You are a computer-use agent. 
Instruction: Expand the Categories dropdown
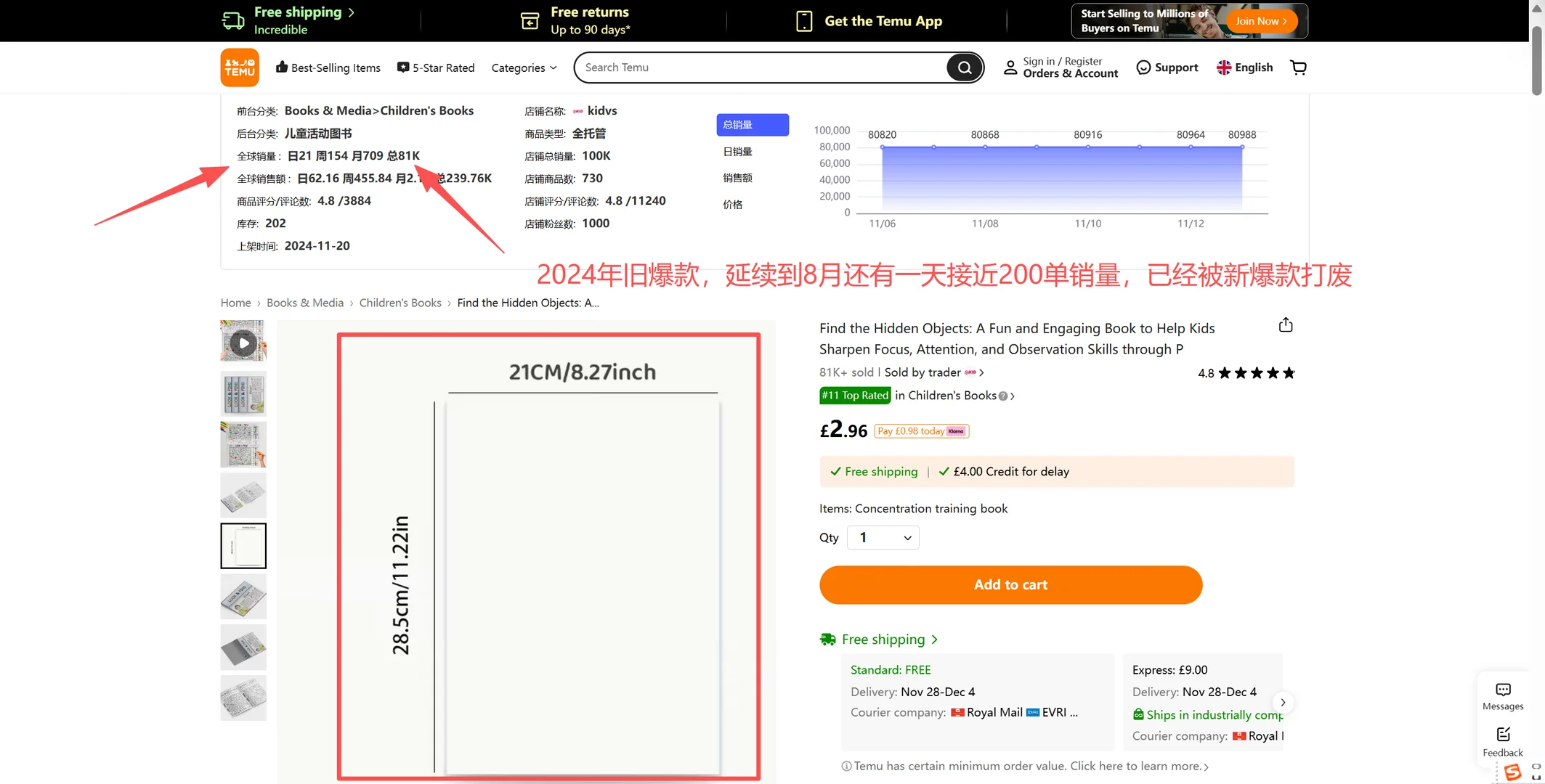pos(524,68)
